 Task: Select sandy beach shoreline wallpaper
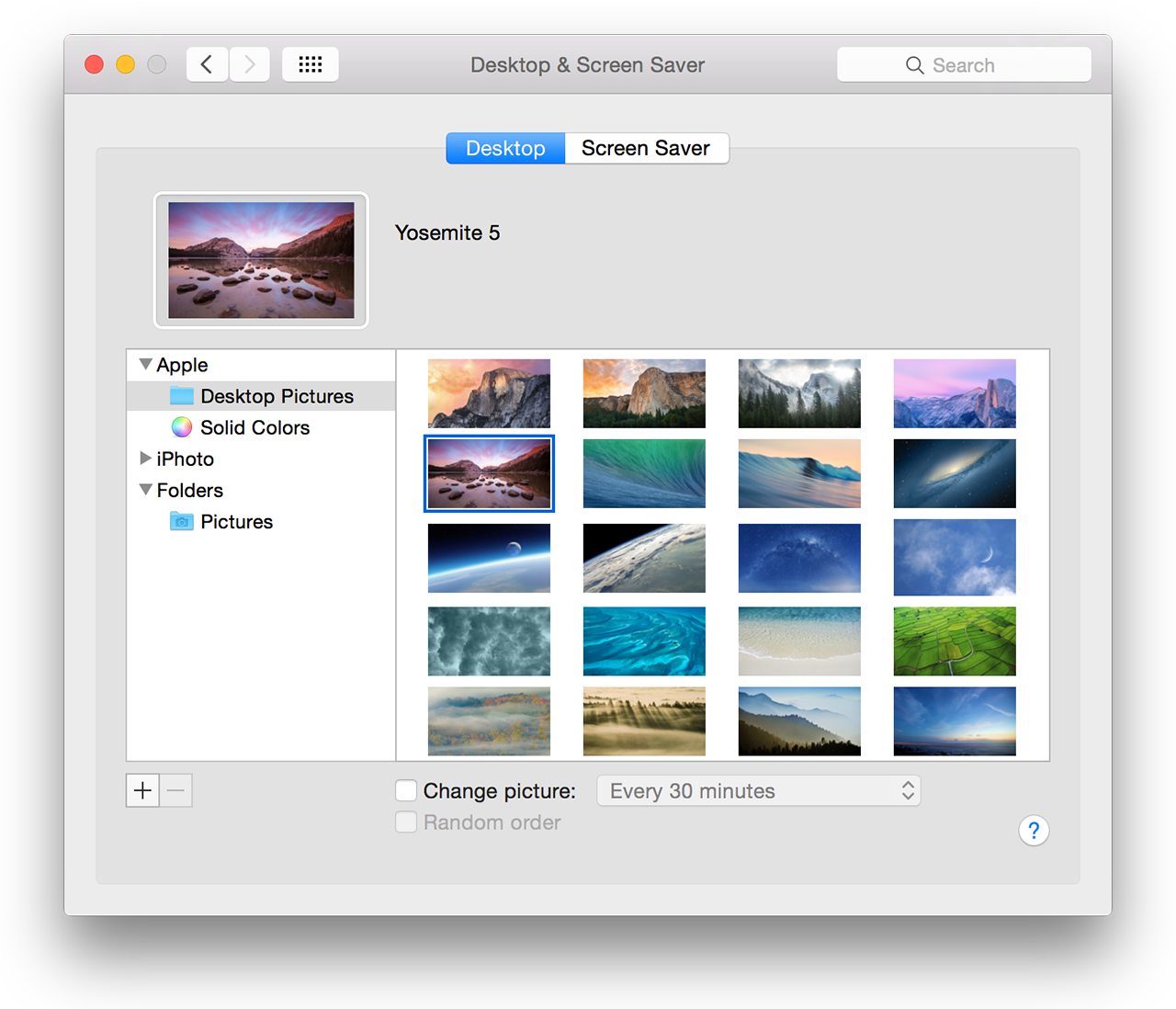coord(799,641)
